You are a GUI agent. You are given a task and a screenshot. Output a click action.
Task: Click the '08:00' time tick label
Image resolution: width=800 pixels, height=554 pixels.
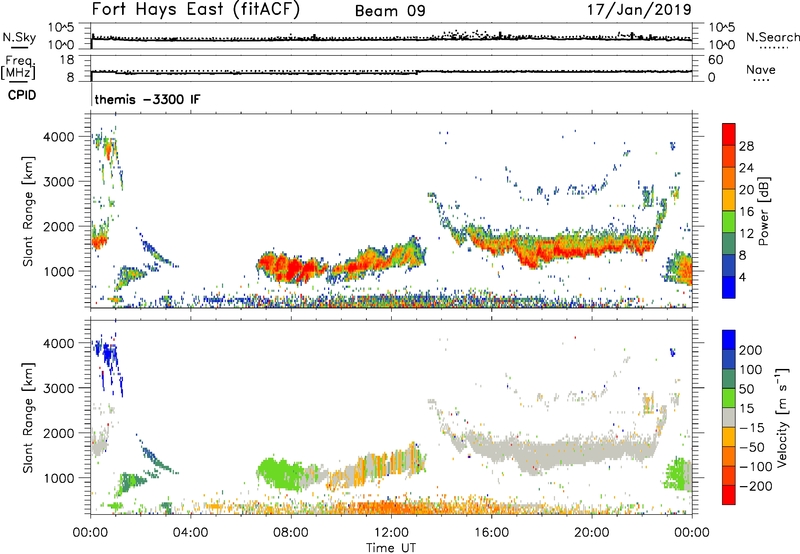(291, 533)
